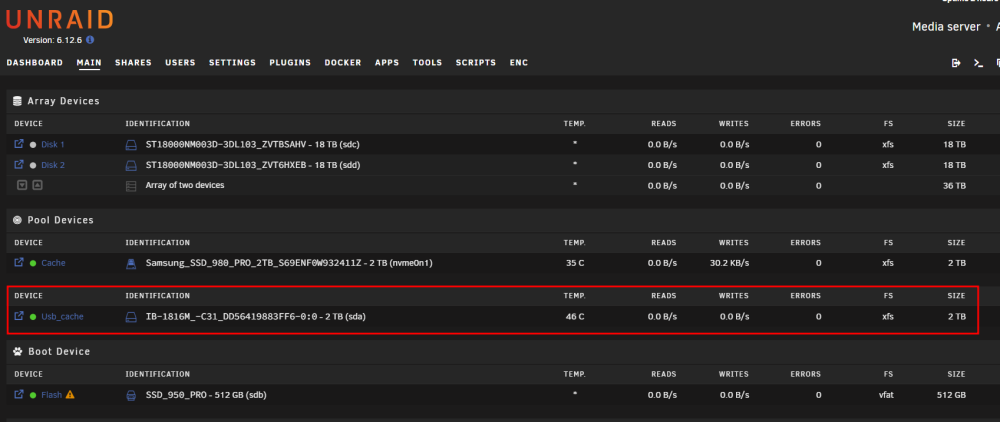Click the array icon beside Array of two devices
This screenshot has width=1000, height=422.
pos(131,186)
